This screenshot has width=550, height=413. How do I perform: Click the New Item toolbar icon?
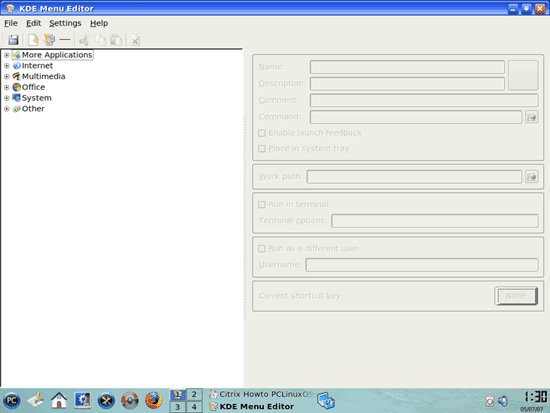[x=33, y=40]
